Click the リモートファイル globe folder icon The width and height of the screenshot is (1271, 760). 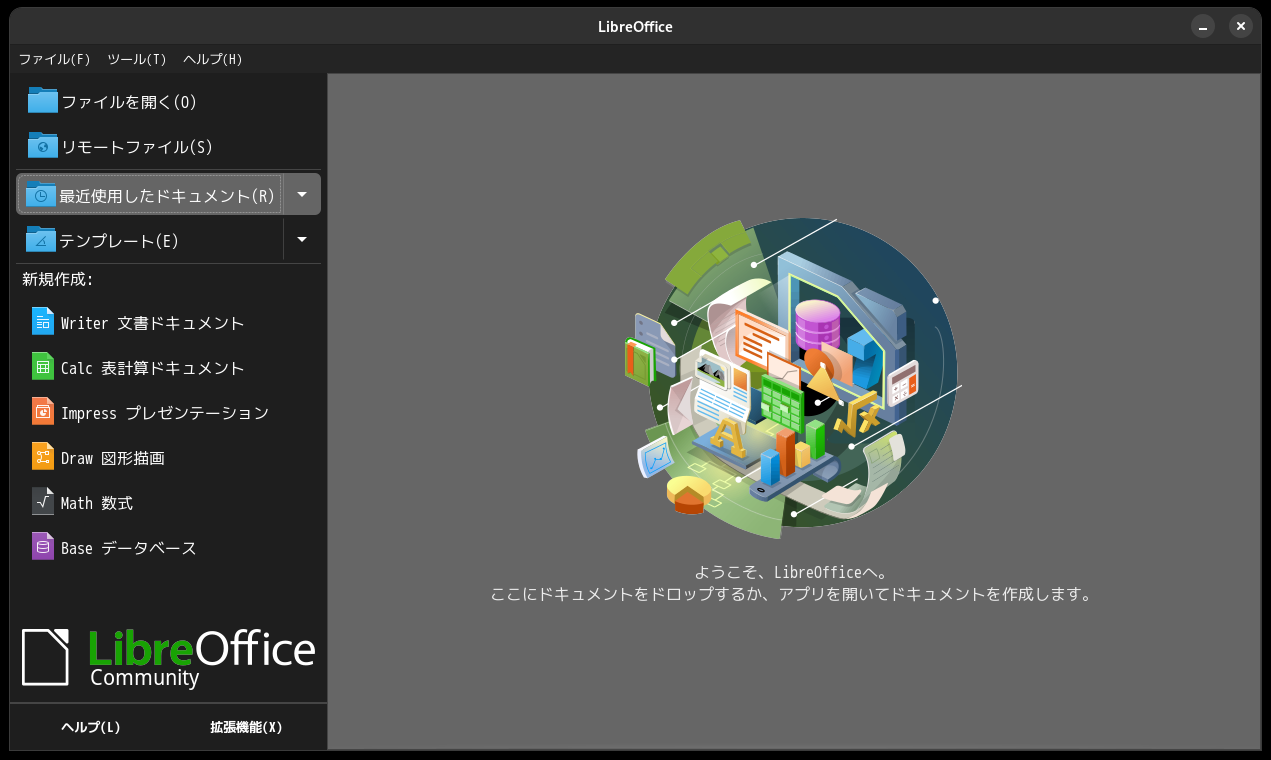(x=43, y=146)
